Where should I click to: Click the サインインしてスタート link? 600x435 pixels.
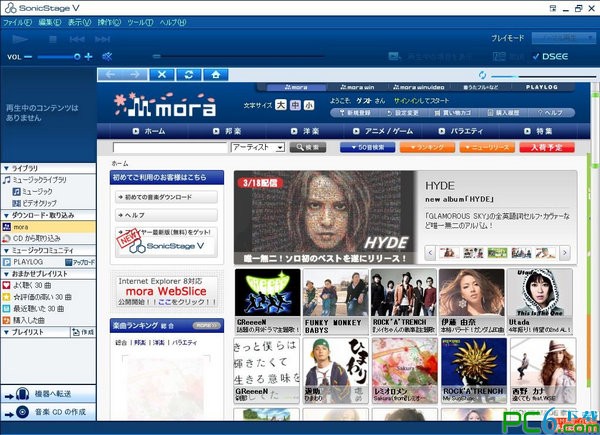point(422,101)
